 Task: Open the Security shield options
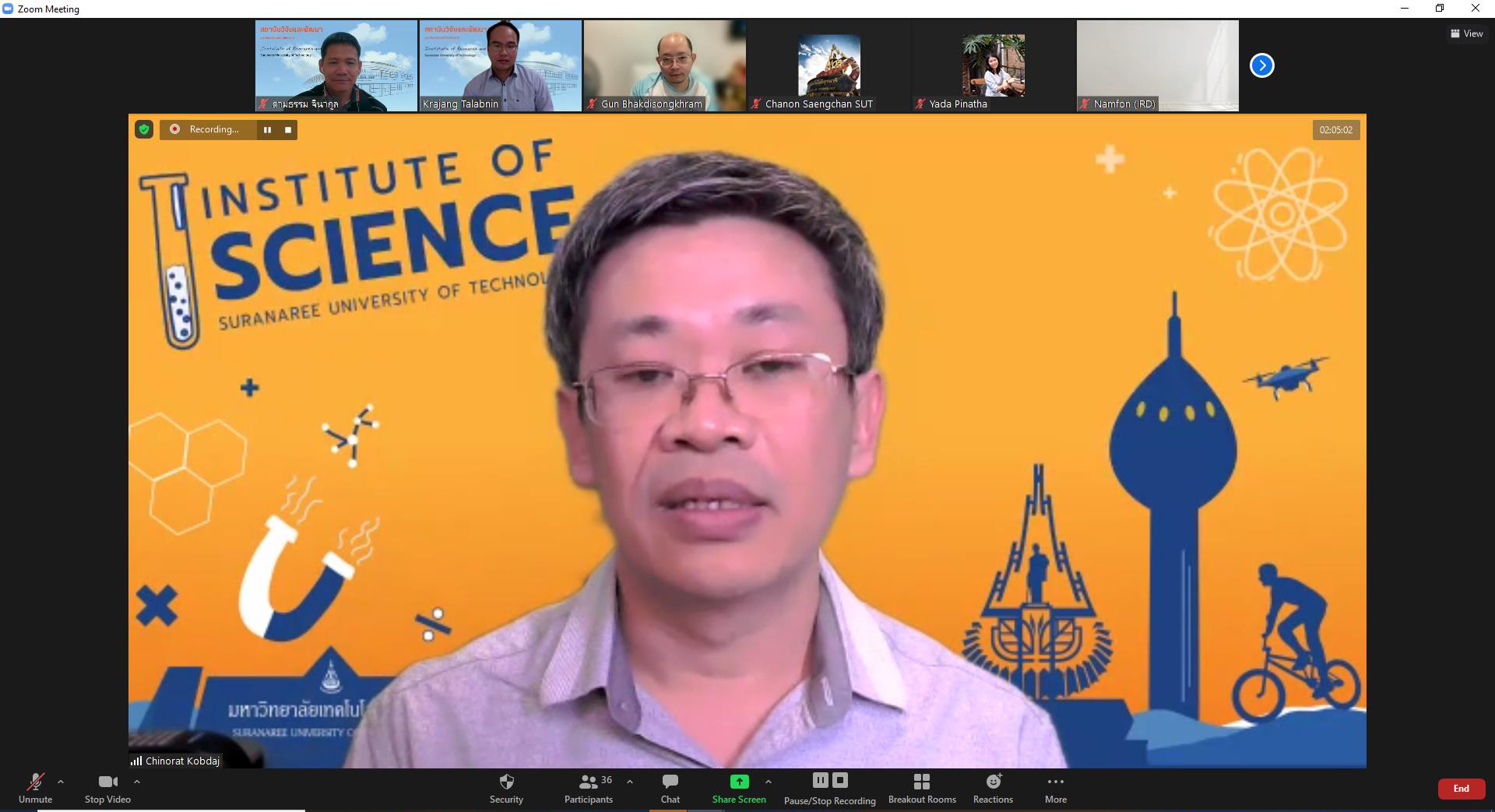[506, 787]
